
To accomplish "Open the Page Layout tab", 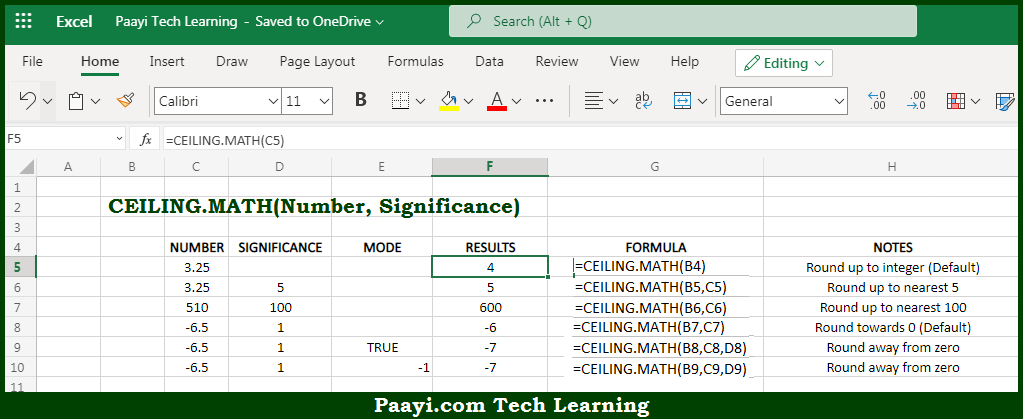I will tap(317, 61).
